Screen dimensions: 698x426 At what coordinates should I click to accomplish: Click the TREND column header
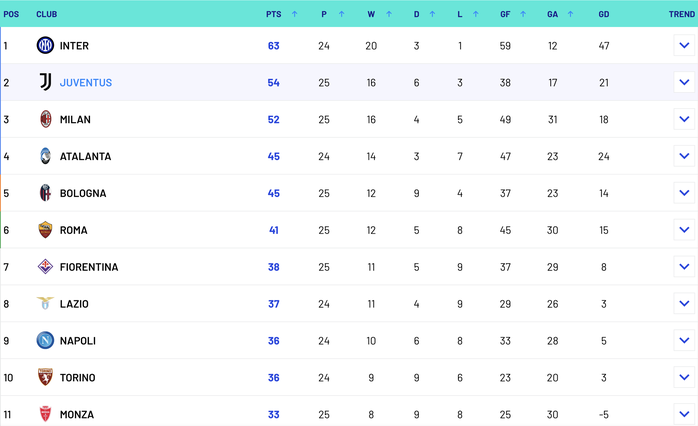pyautogui.click(x=682, y=14)
